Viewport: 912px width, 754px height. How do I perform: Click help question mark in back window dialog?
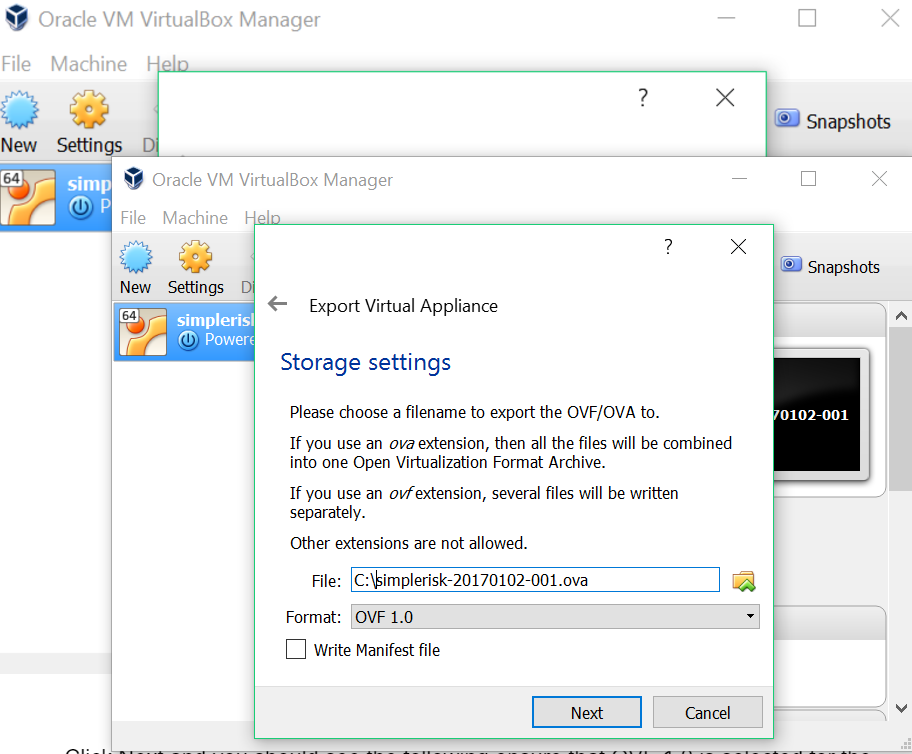(x=643, y=97)
